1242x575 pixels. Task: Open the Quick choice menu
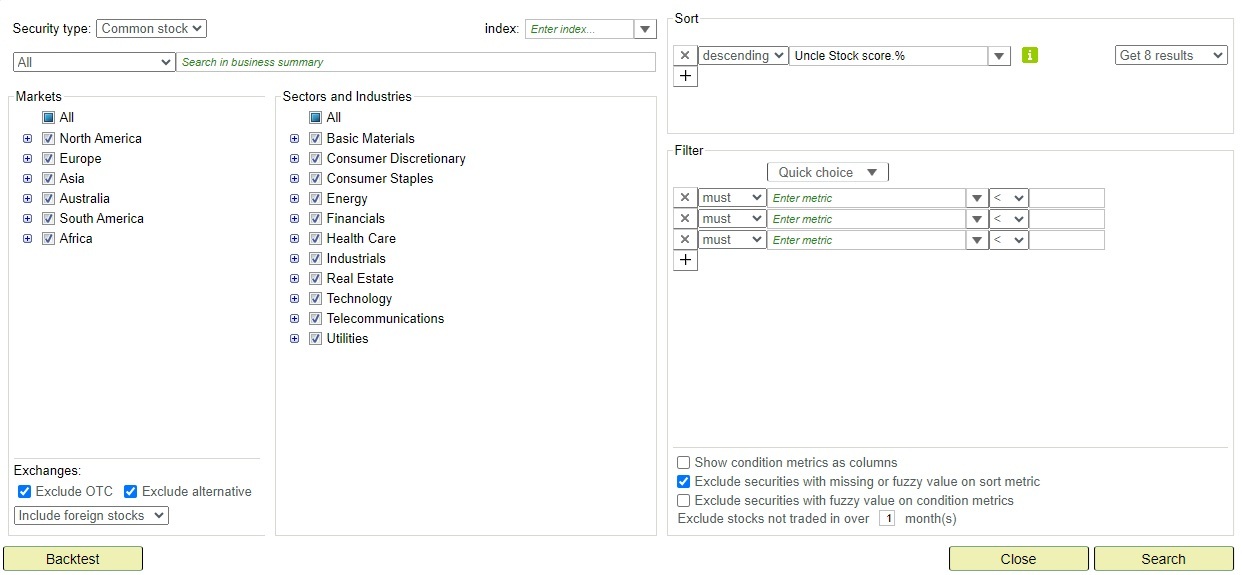coord(827,172)
